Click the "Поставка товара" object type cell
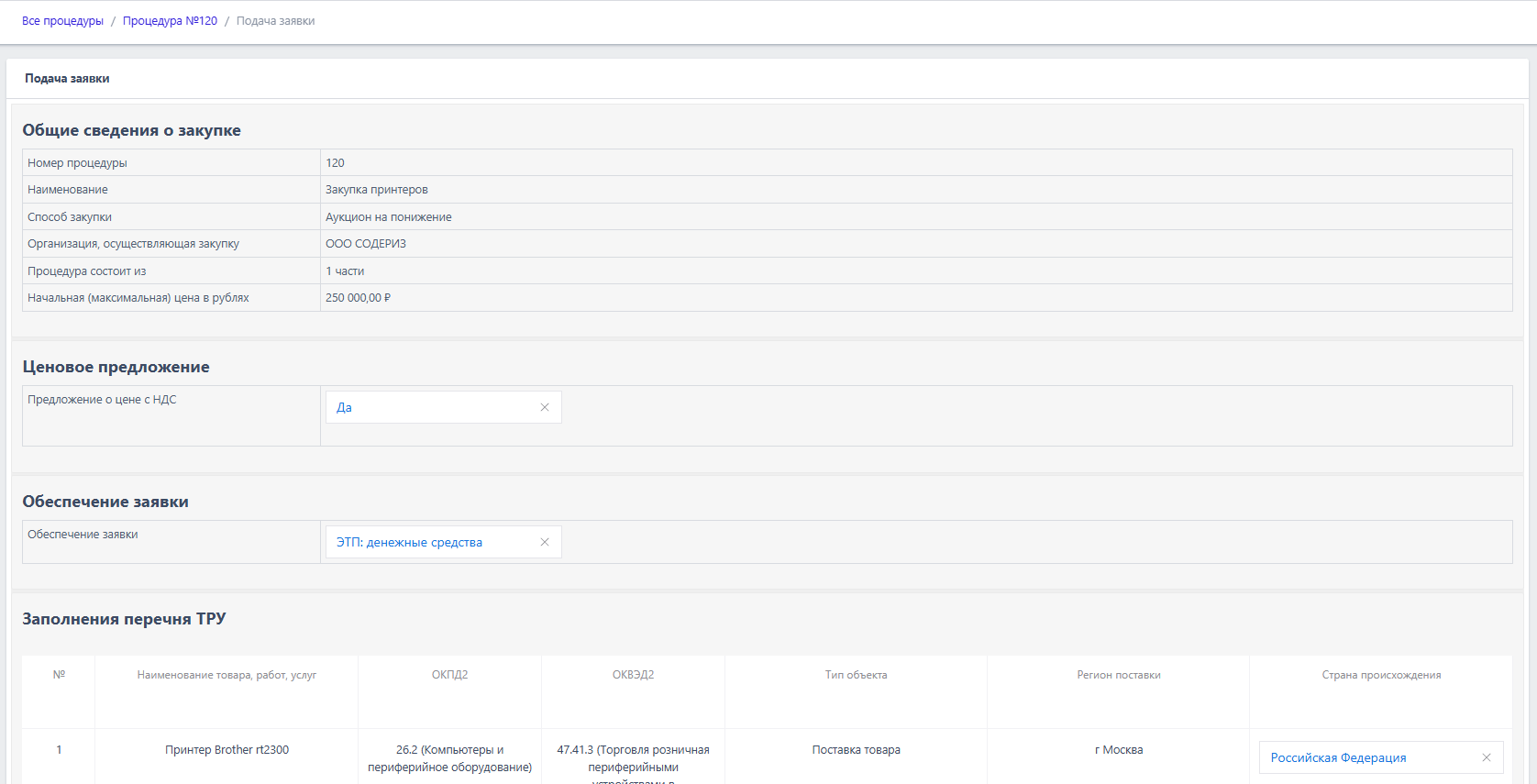1537x784 pixels. pos(856,750)
